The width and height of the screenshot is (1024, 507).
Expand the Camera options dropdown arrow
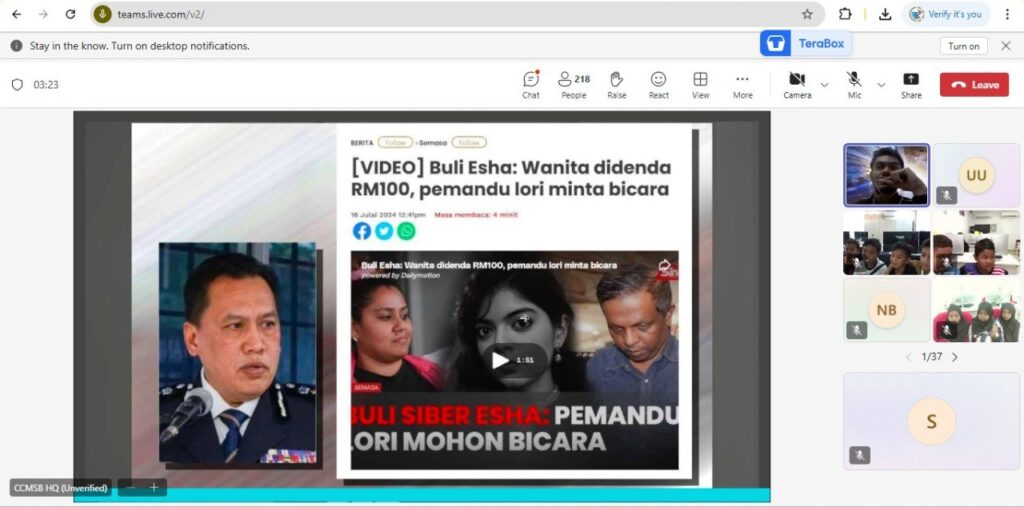(824, 85)
